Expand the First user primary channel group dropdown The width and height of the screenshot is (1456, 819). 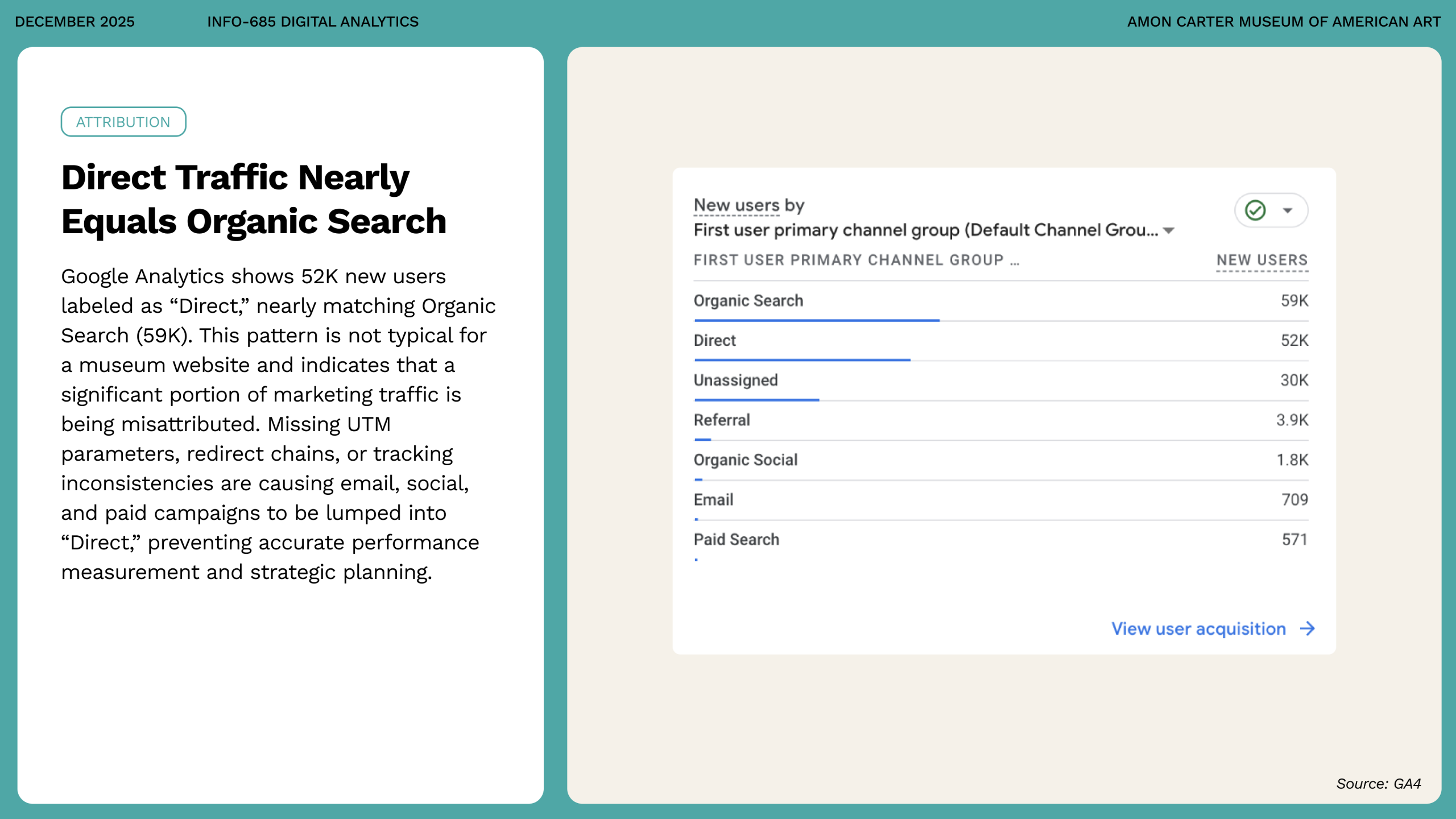tap(1169, 230)
